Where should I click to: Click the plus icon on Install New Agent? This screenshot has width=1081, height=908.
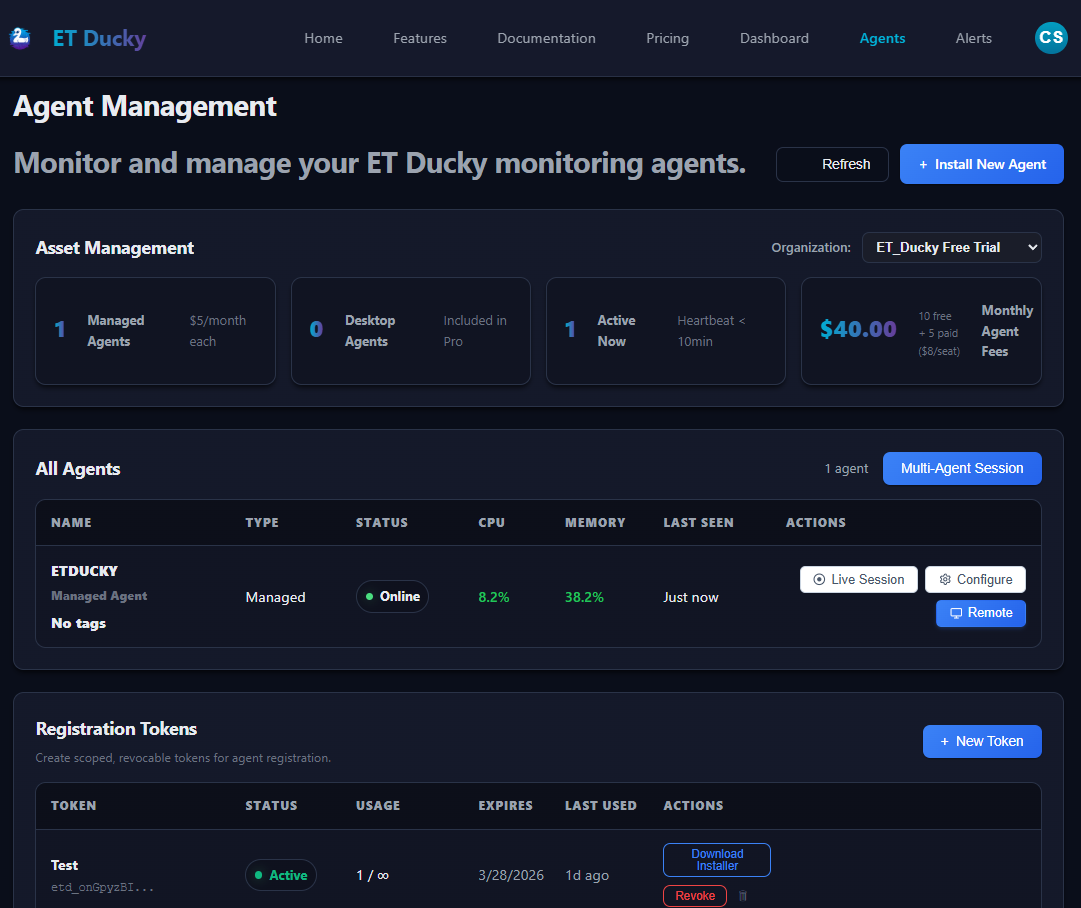pos(923,164)
